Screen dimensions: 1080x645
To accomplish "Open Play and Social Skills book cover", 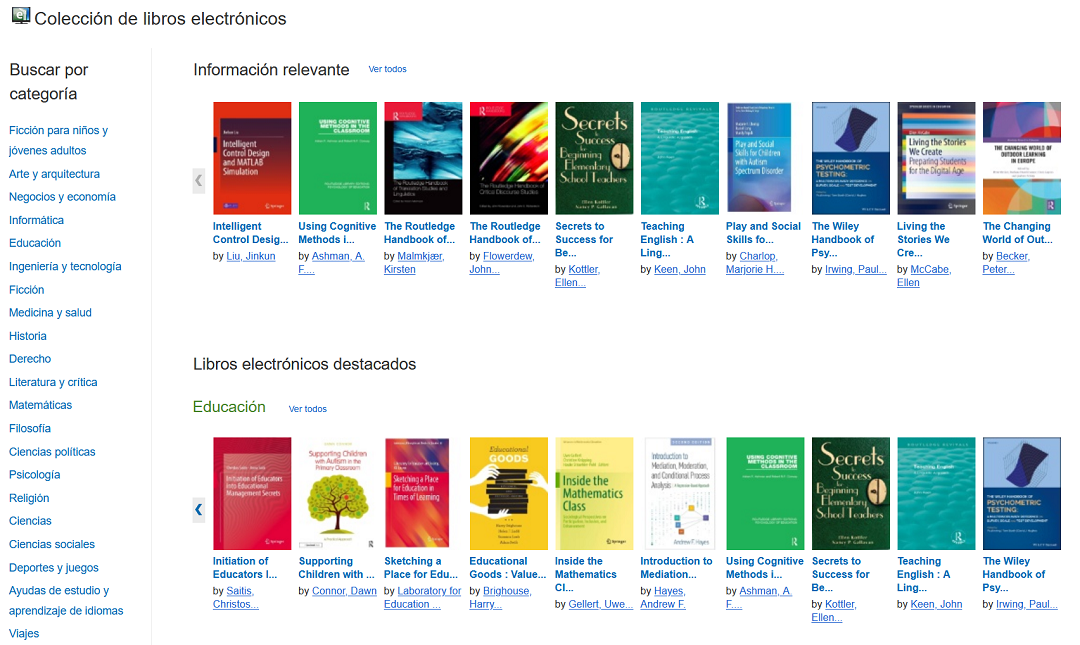I will pyautogui.click(x=759, y=158).
